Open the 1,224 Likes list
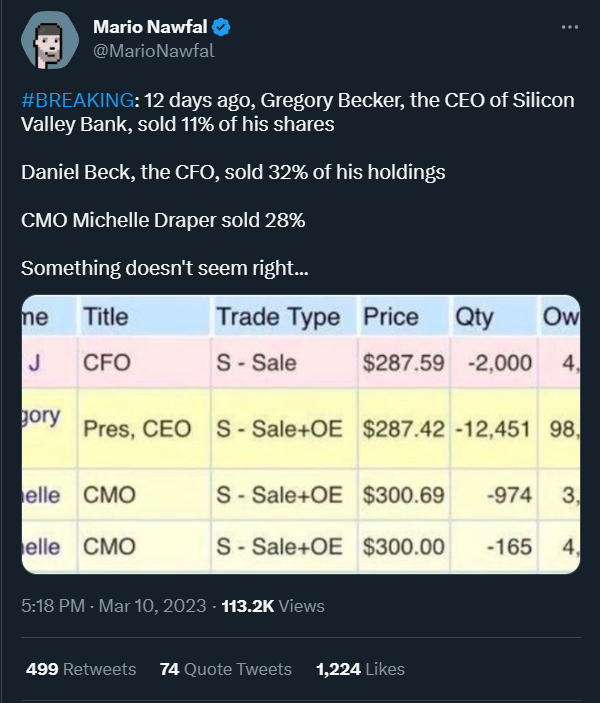600x703 pixels. coord(360,669)
